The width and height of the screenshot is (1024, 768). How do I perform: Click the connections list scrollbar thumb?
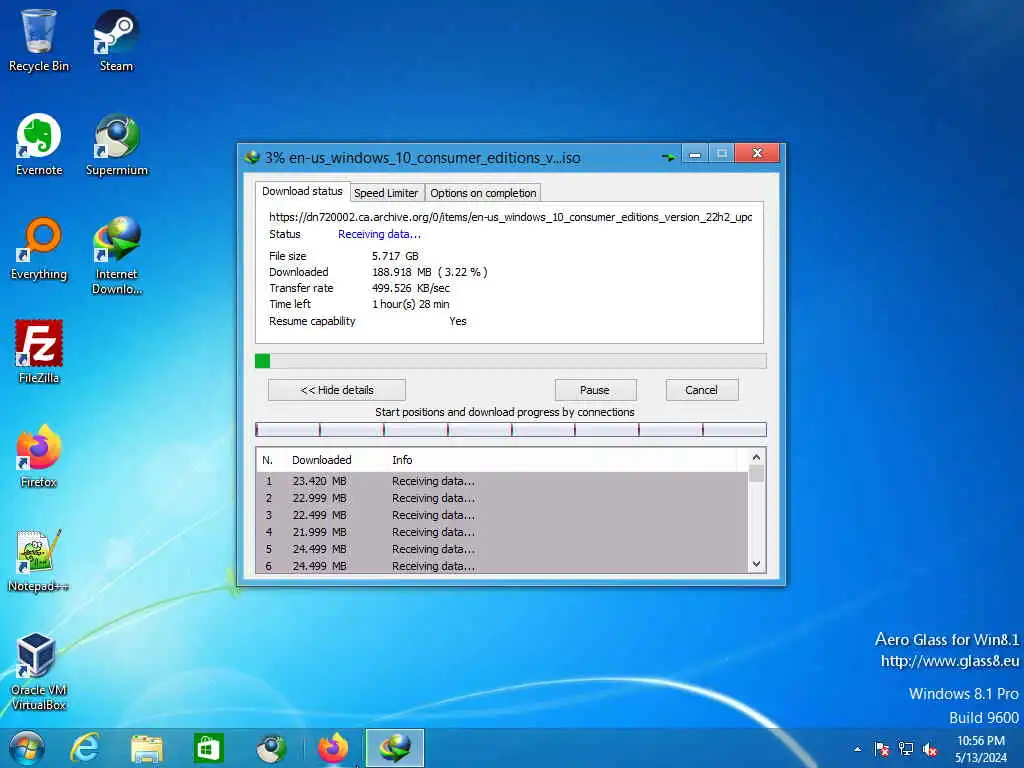[756, 473]
